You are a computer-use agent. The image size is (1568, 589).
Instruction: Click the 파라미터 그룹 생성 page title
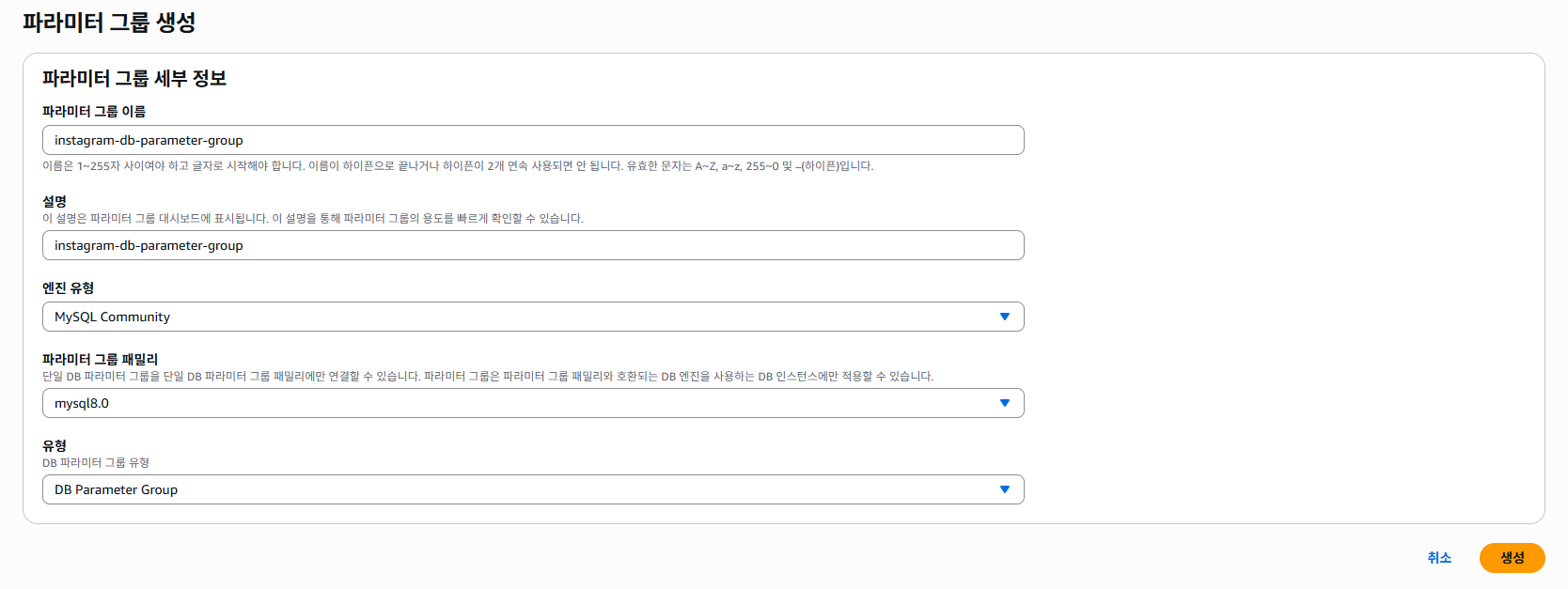pos(109,23)
